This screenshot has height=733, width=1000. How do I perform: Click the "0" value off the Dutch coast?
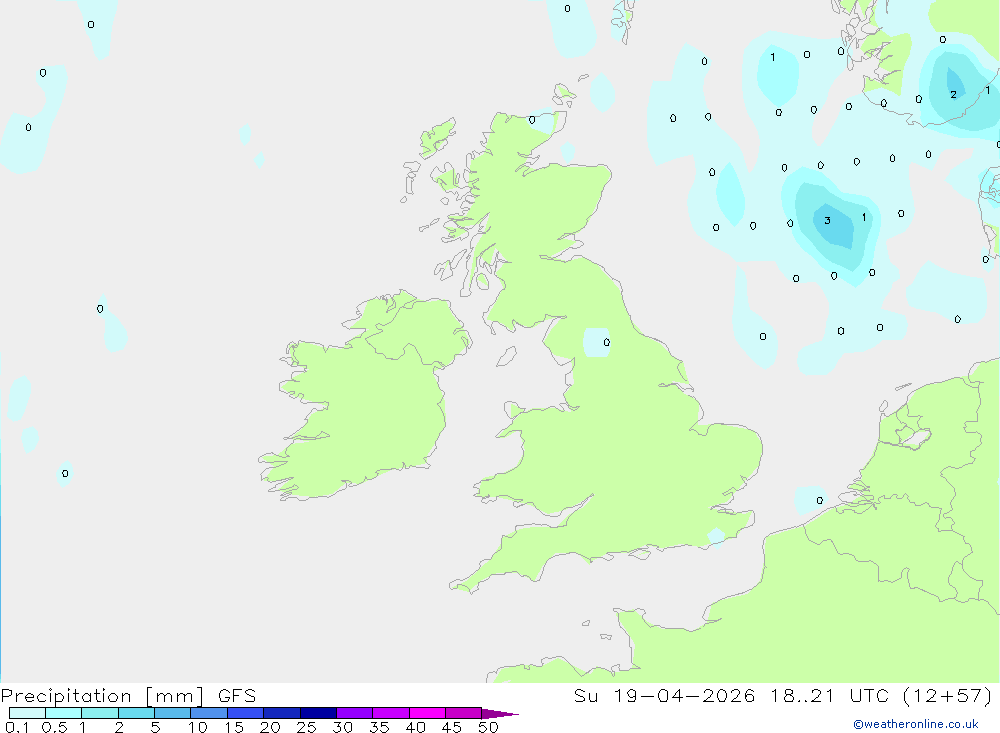tap(820, 501)
